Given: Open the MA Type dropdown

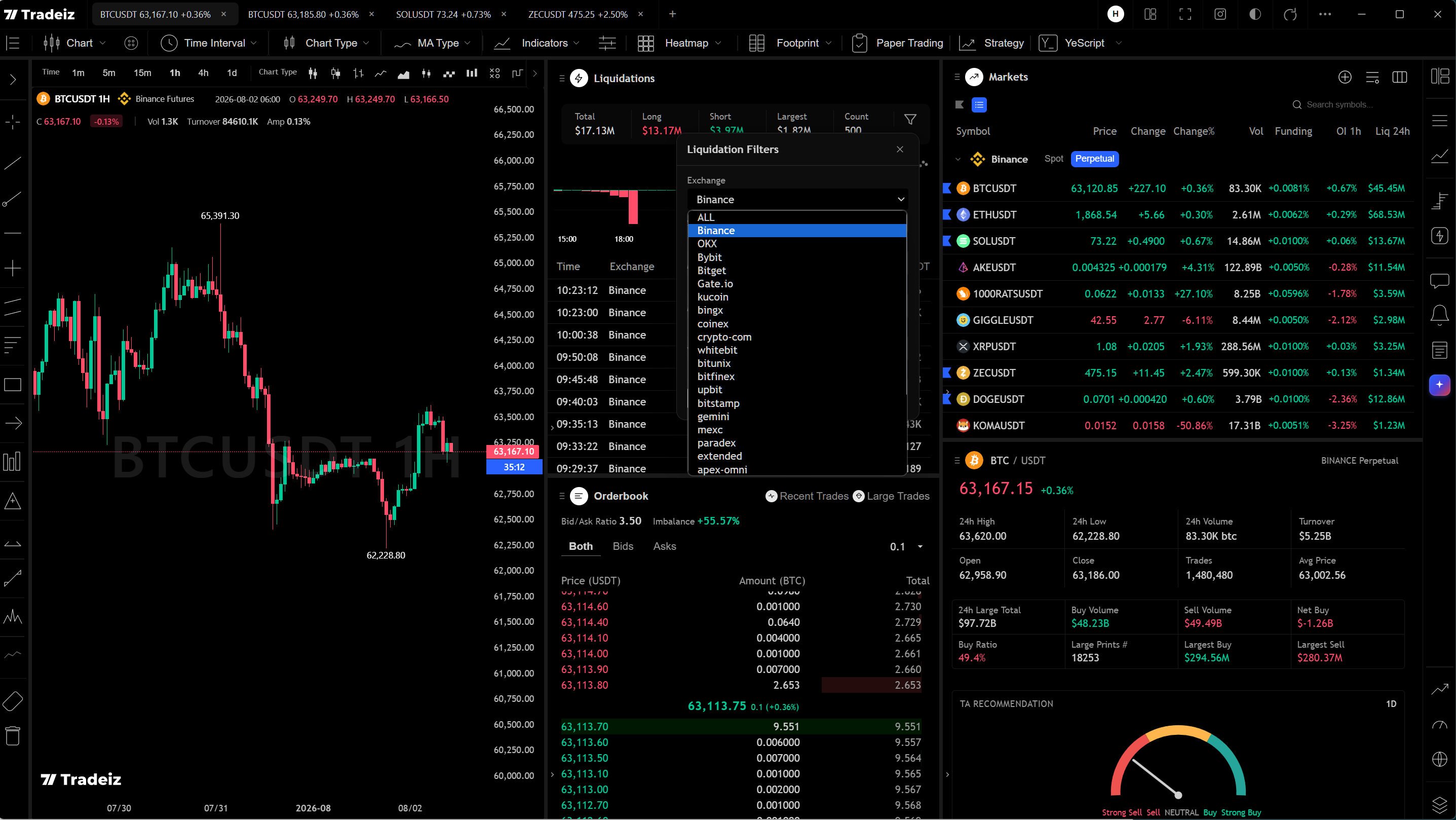Looking at the screenshot, I should (x=432, y=43).
